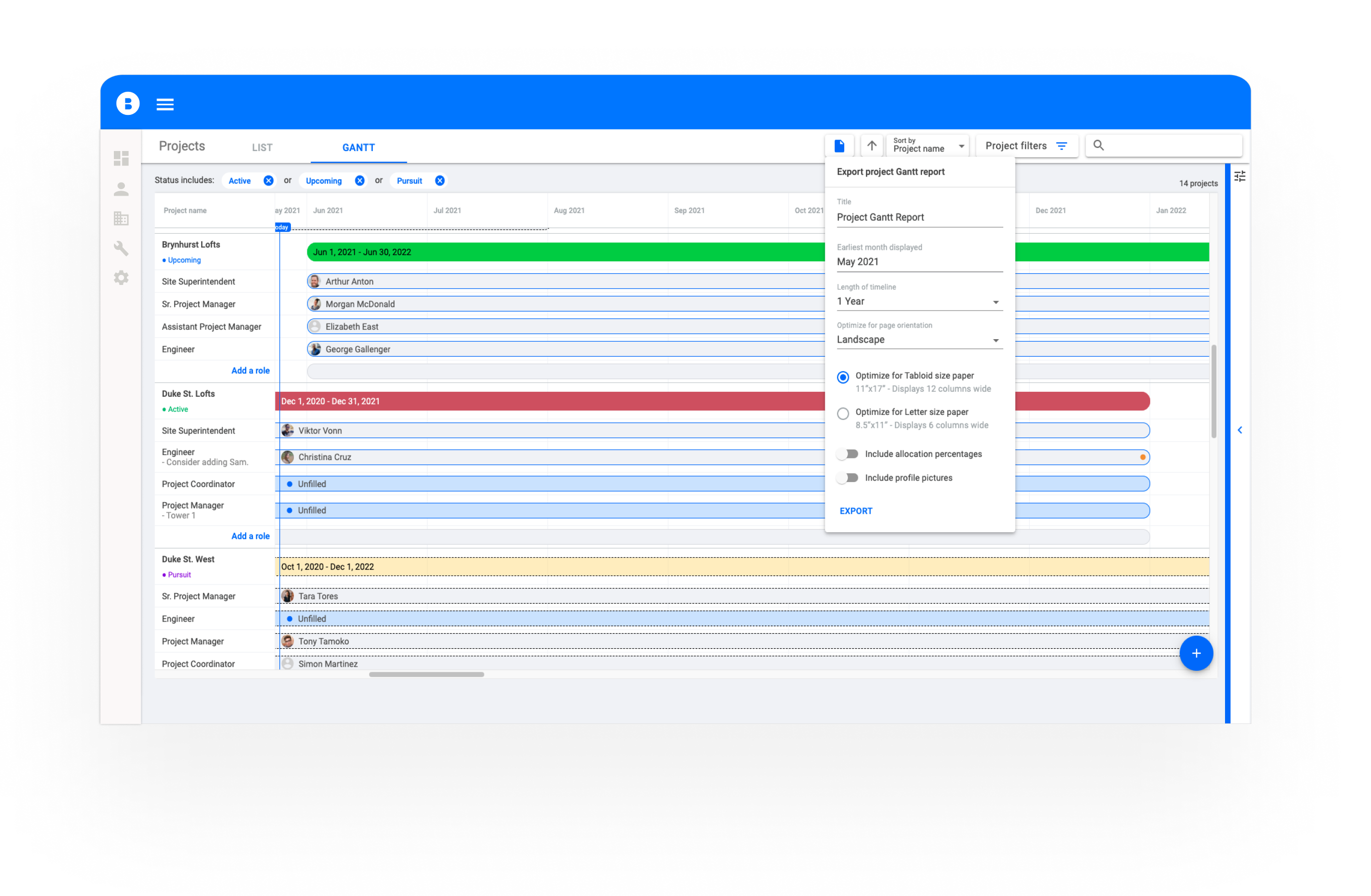
Task: Enable Include allocation percentages toggle
Action: point(848,454)
